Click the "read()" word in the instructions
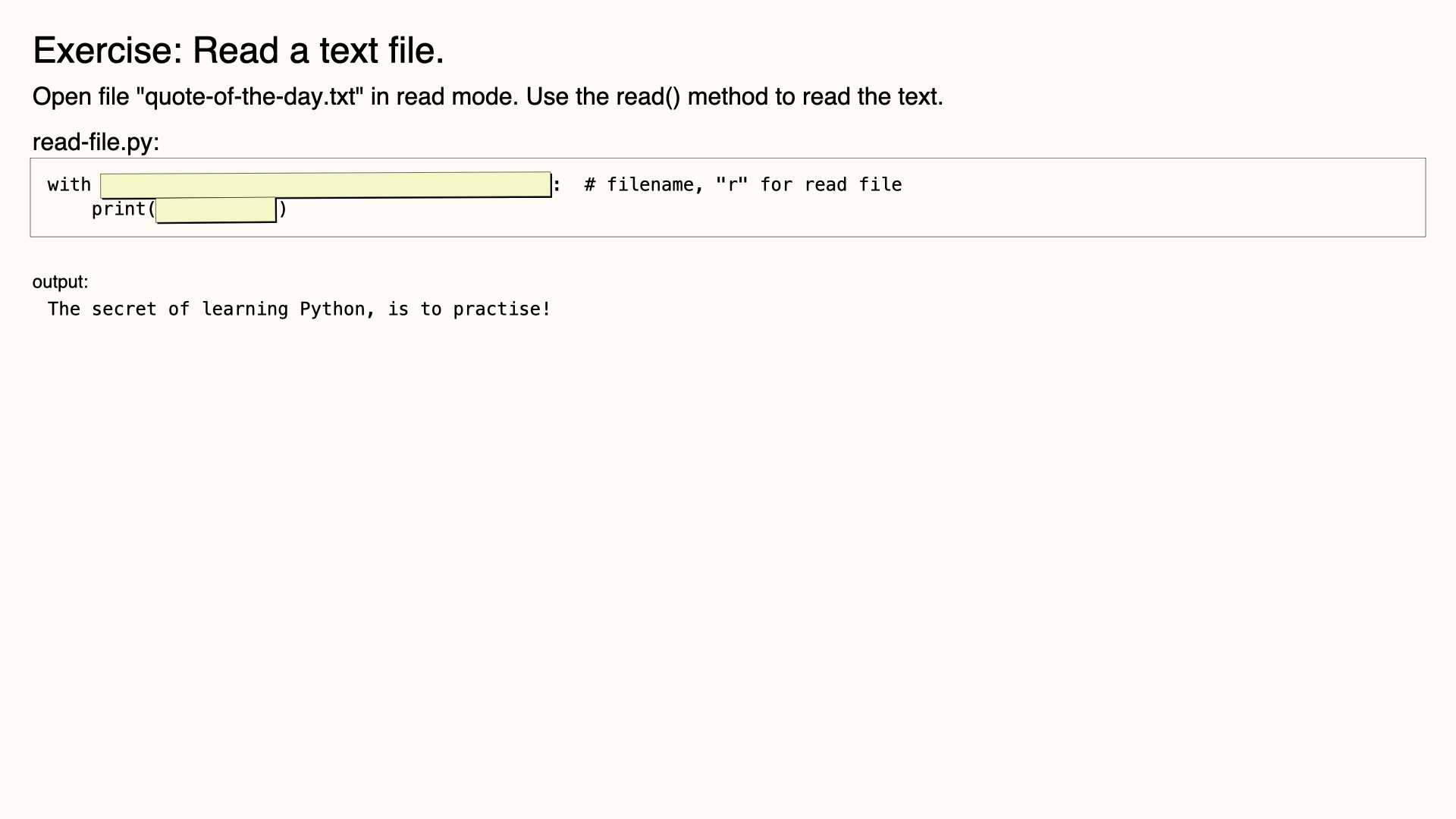The width and height of the screenshot is (1456, 819). pyautogui.click(x=648, y=97)
